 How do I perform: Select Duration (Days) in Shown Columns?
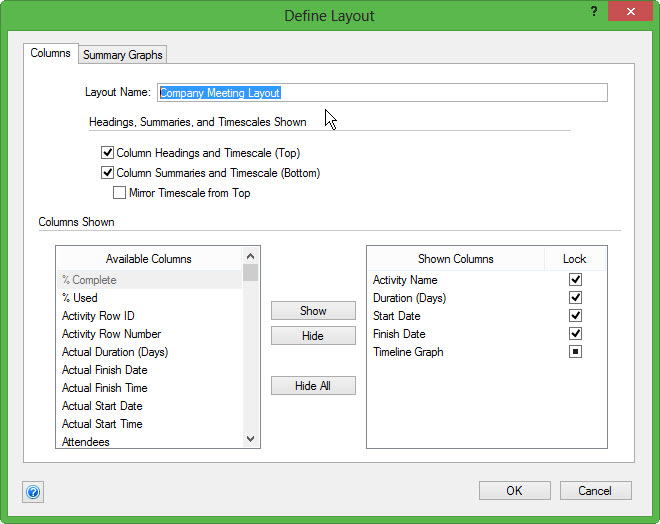[x=409, y=298]
